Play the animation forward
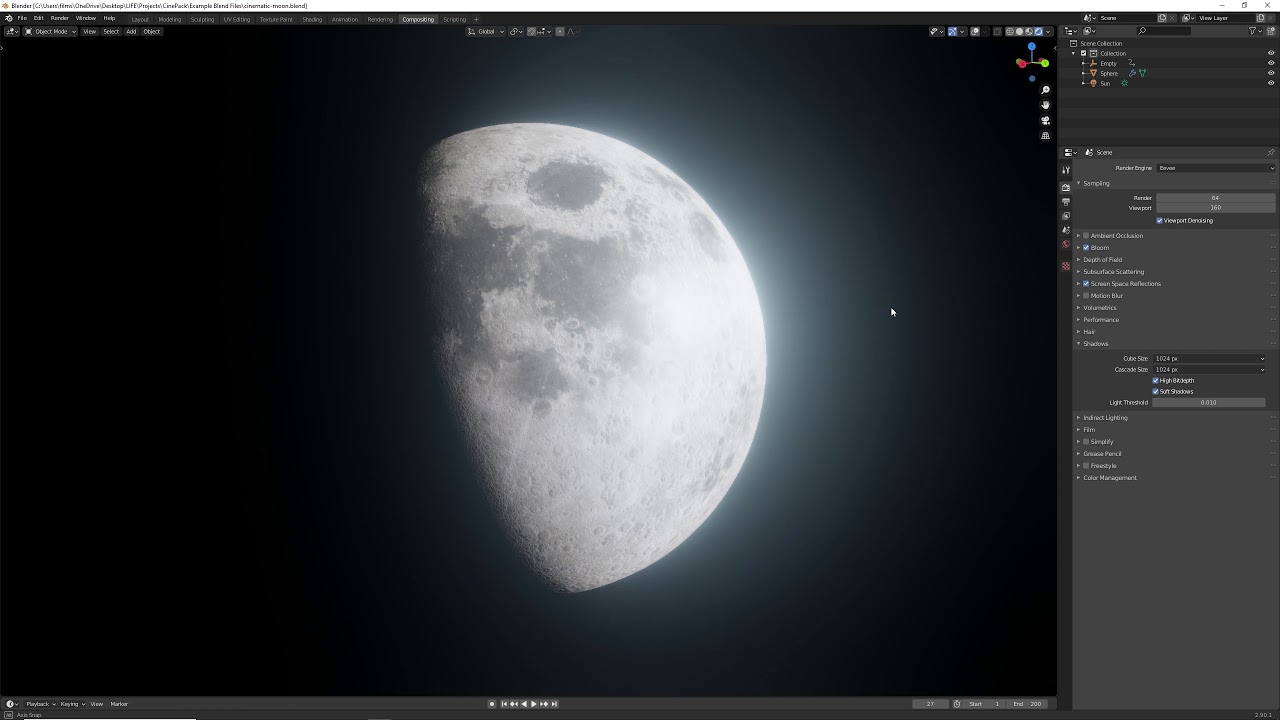Viewport: 1280px width, 720px height. coord(533,704)
